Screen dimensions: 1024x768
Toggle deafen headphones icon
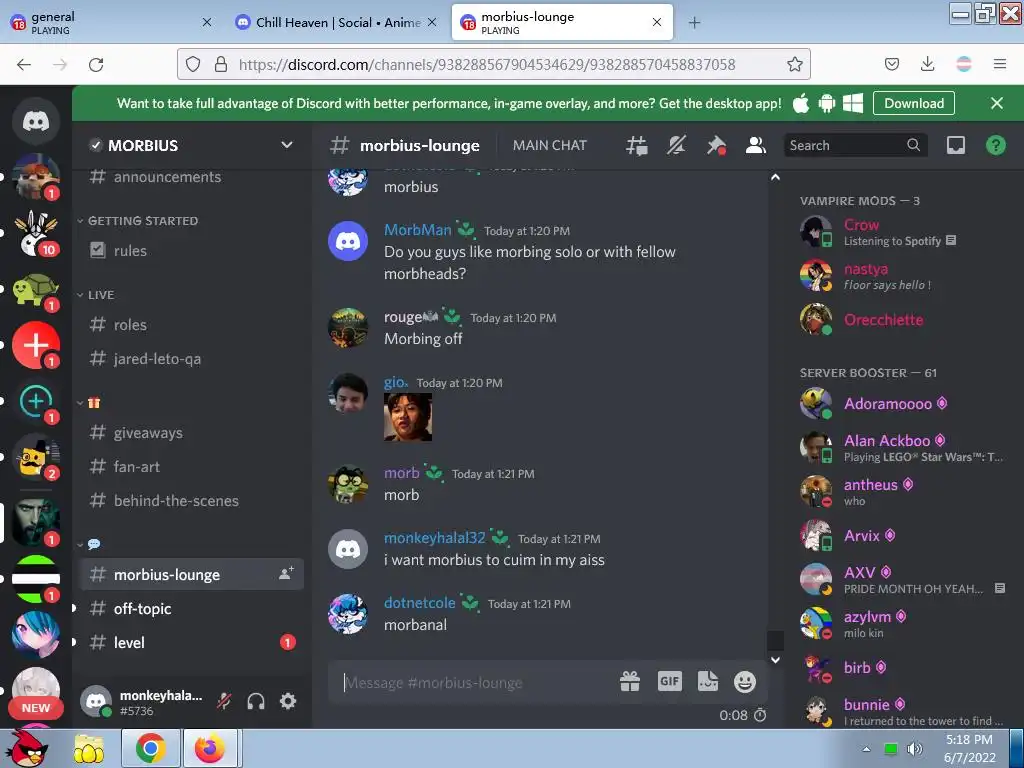pyautogui.click(x=256, y=701)
